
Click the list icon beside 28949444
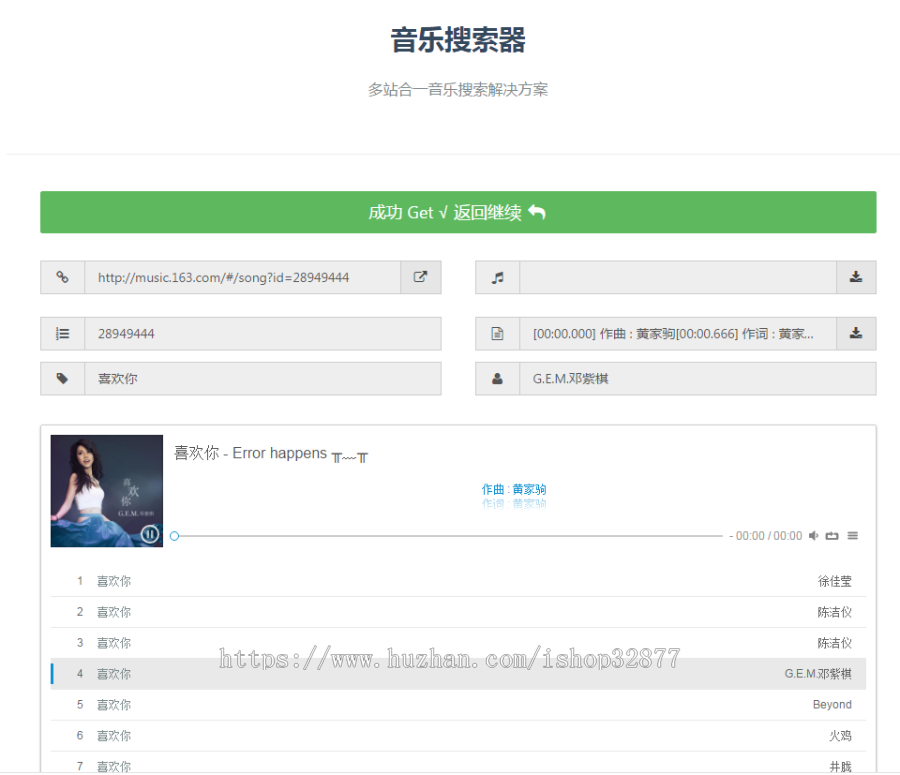63,334
